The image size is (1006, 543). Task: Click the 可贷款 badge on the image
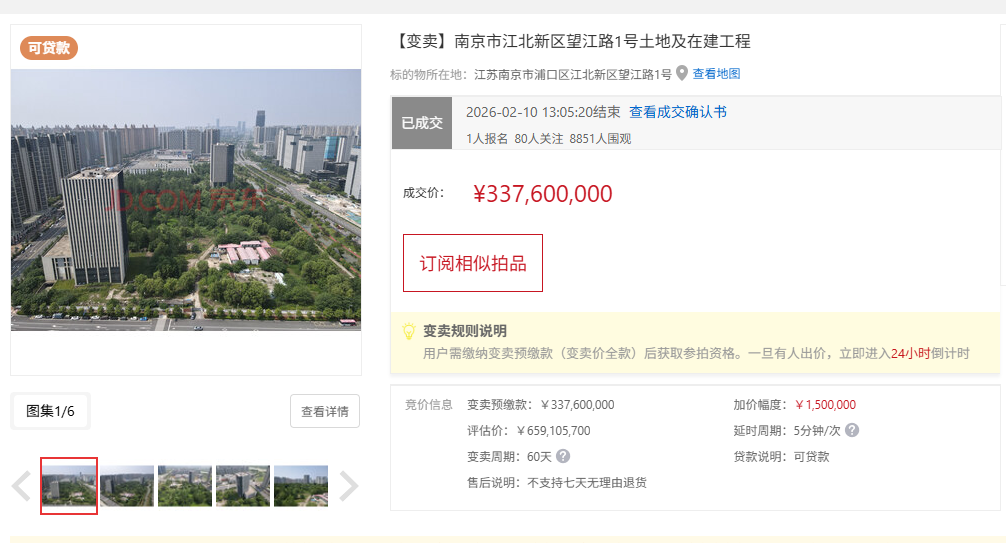click(49, 48)
